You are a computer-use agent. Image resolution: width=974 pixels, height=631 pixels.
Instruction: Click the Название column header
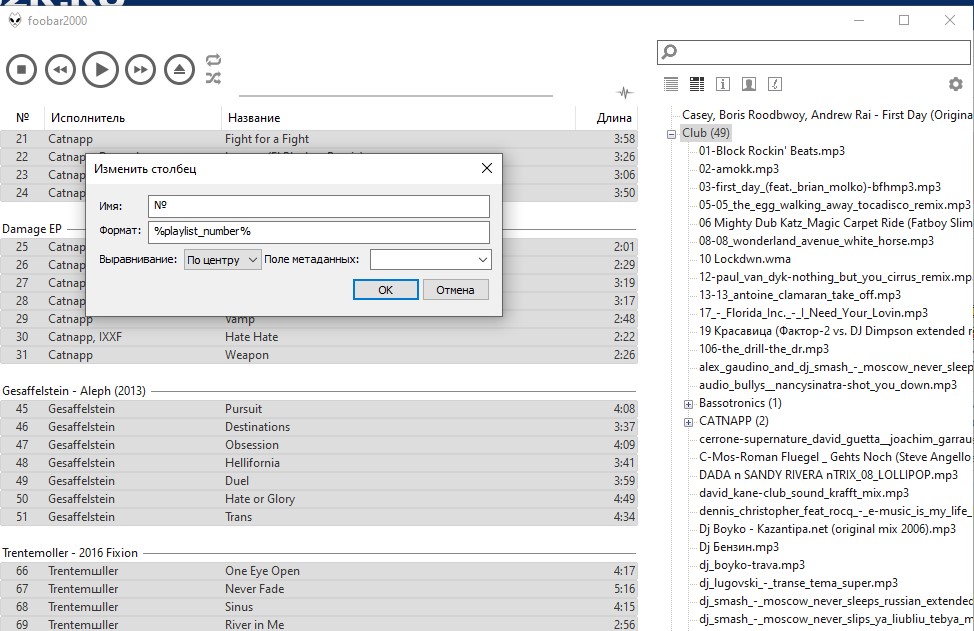click(254, 118)
